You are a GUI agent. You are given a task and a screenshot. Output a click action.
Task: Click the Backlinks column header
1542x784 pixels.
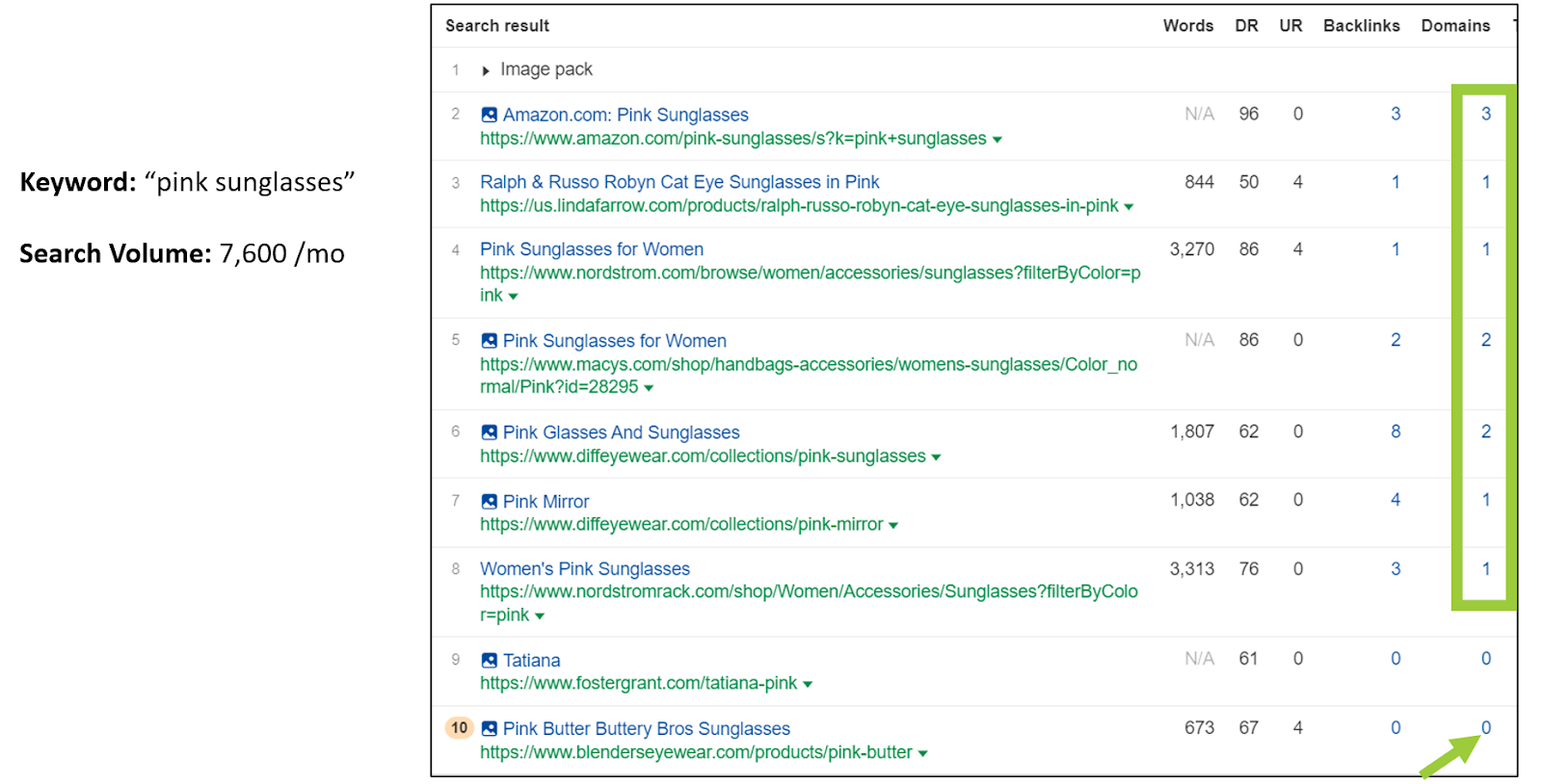click(1361, 26)
